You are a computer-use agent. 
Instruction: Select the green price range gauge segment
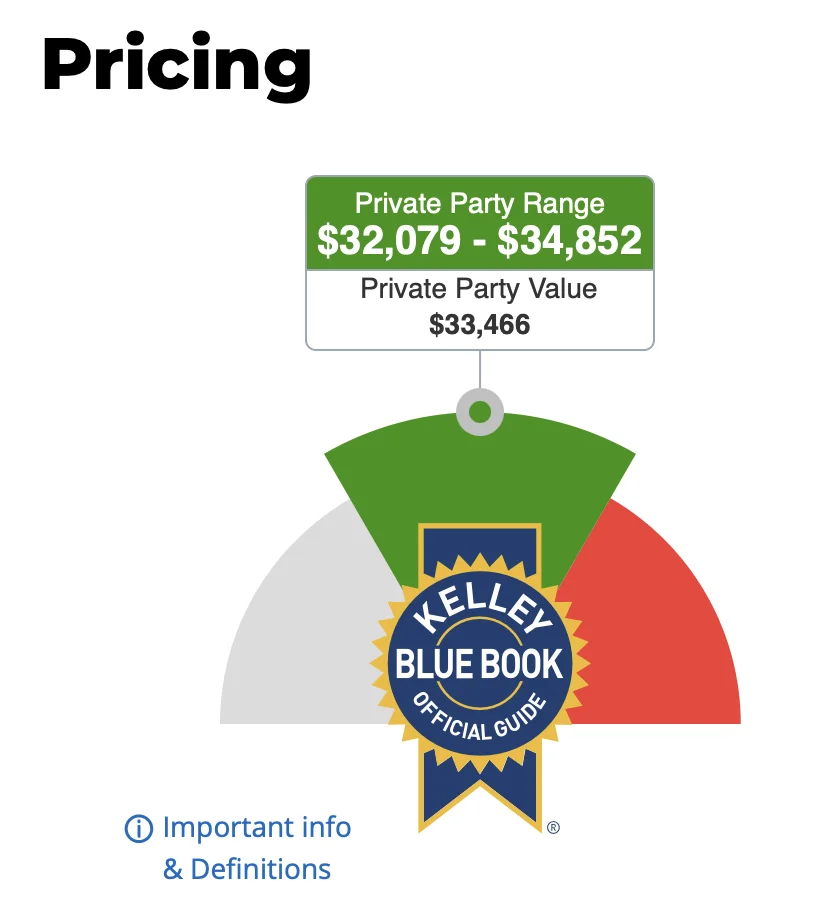pyautogui.click(x=480, y=479)
